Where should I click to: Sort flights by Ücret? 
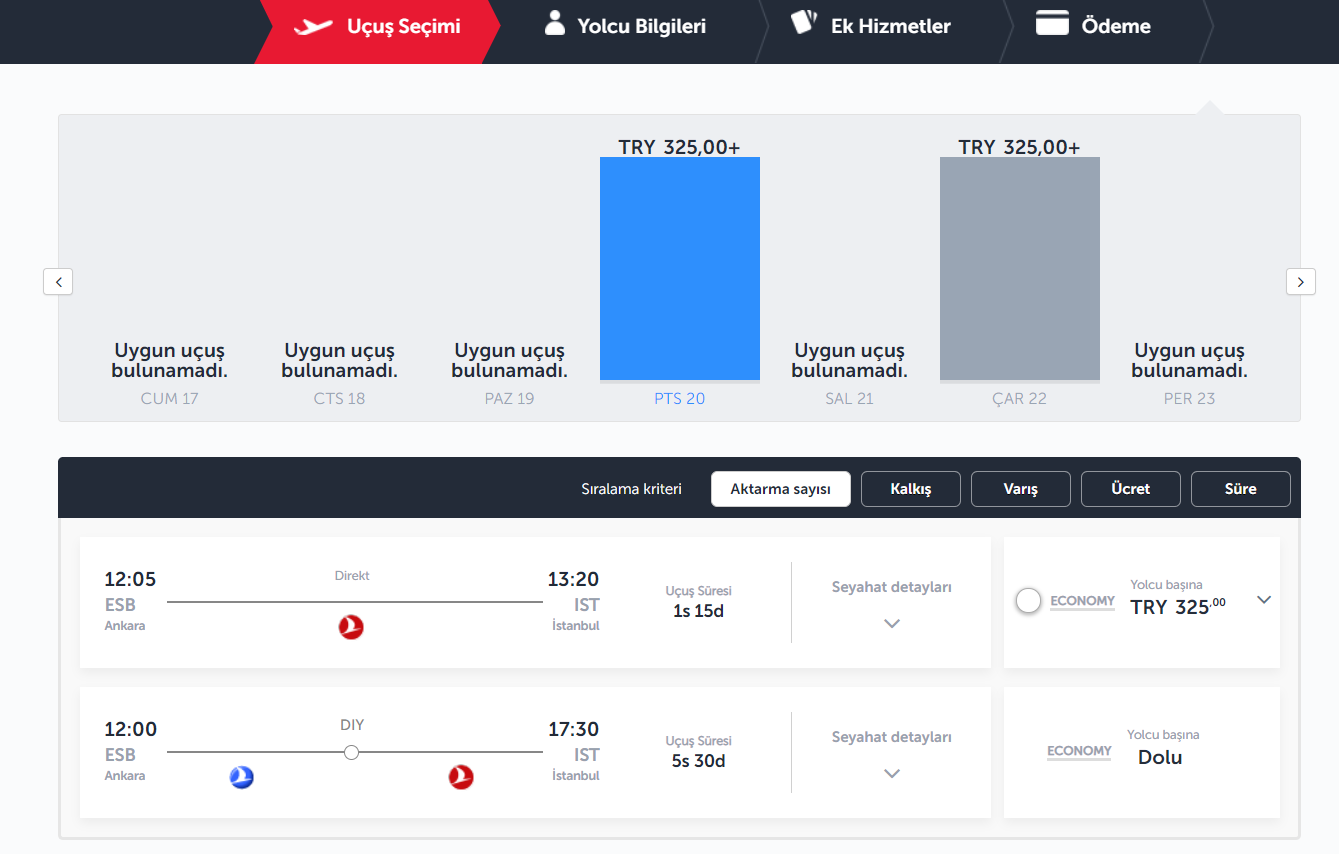(1130, 489)
